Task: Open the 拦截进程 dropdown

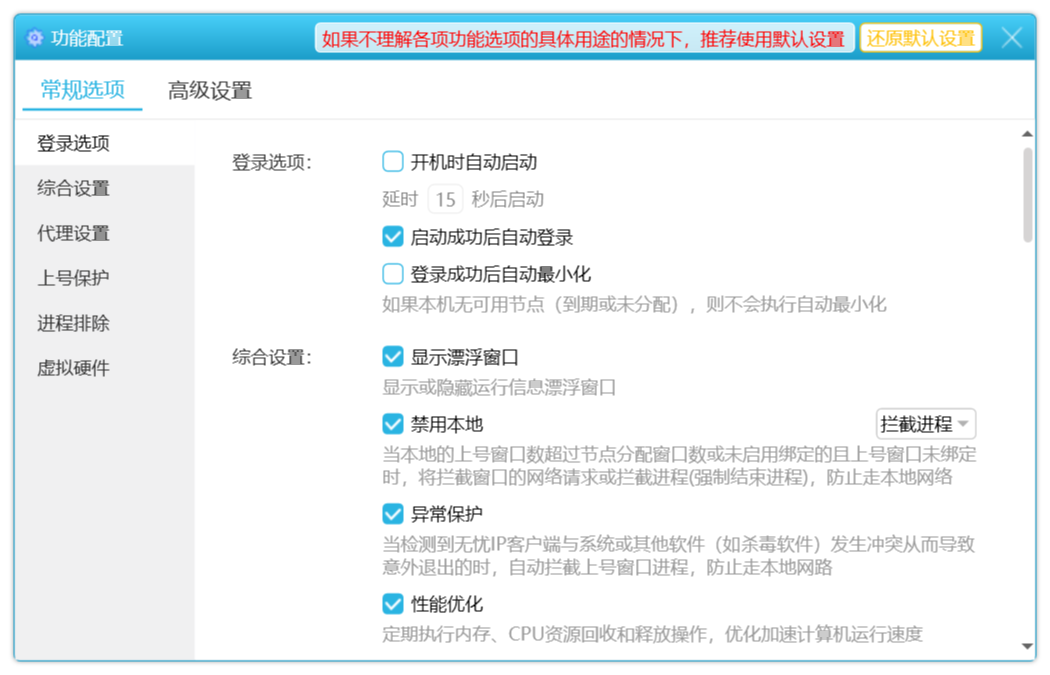Action: (925, 424)
